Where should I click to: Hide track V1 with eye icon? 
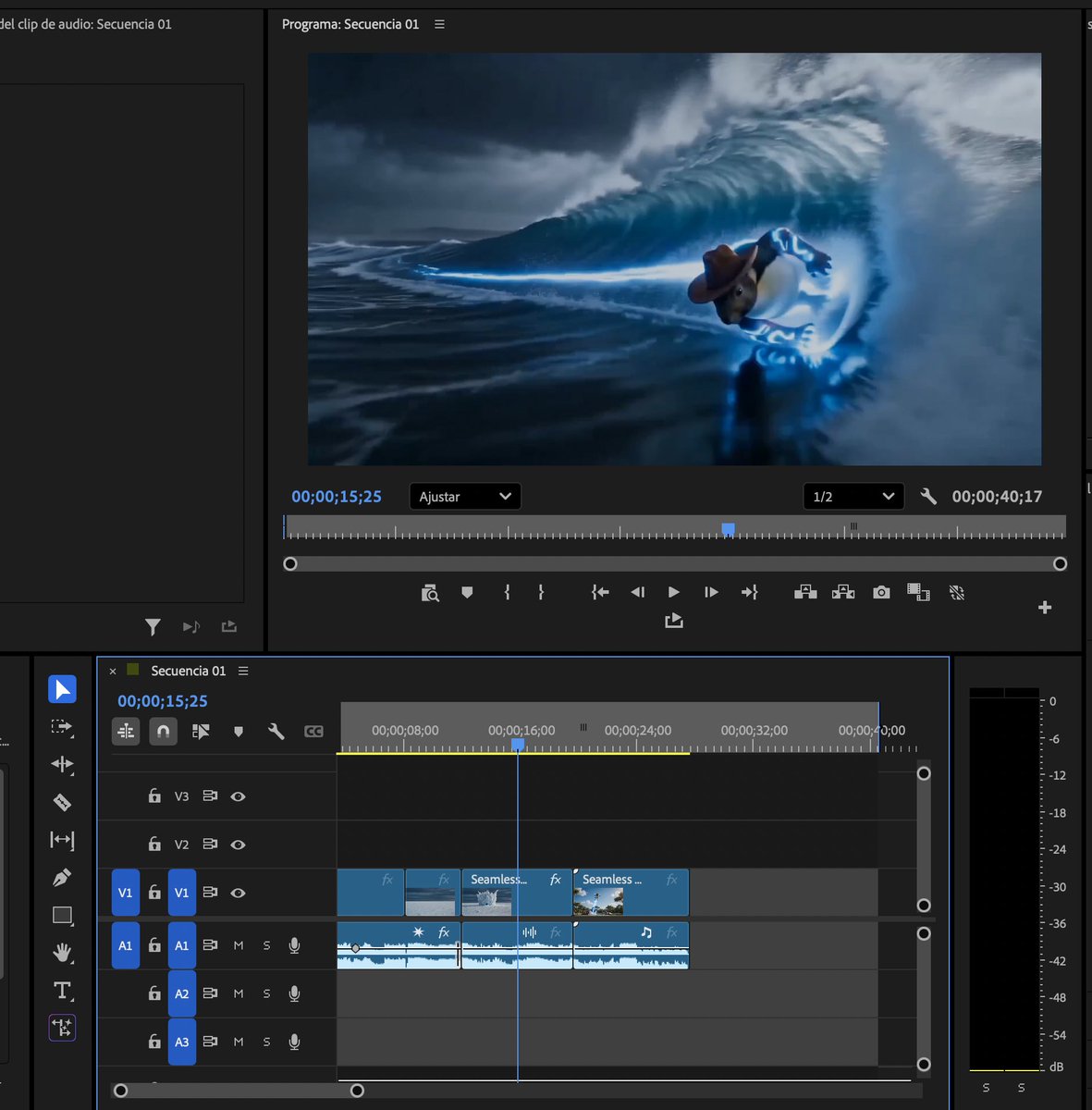(x=238, y=893)
